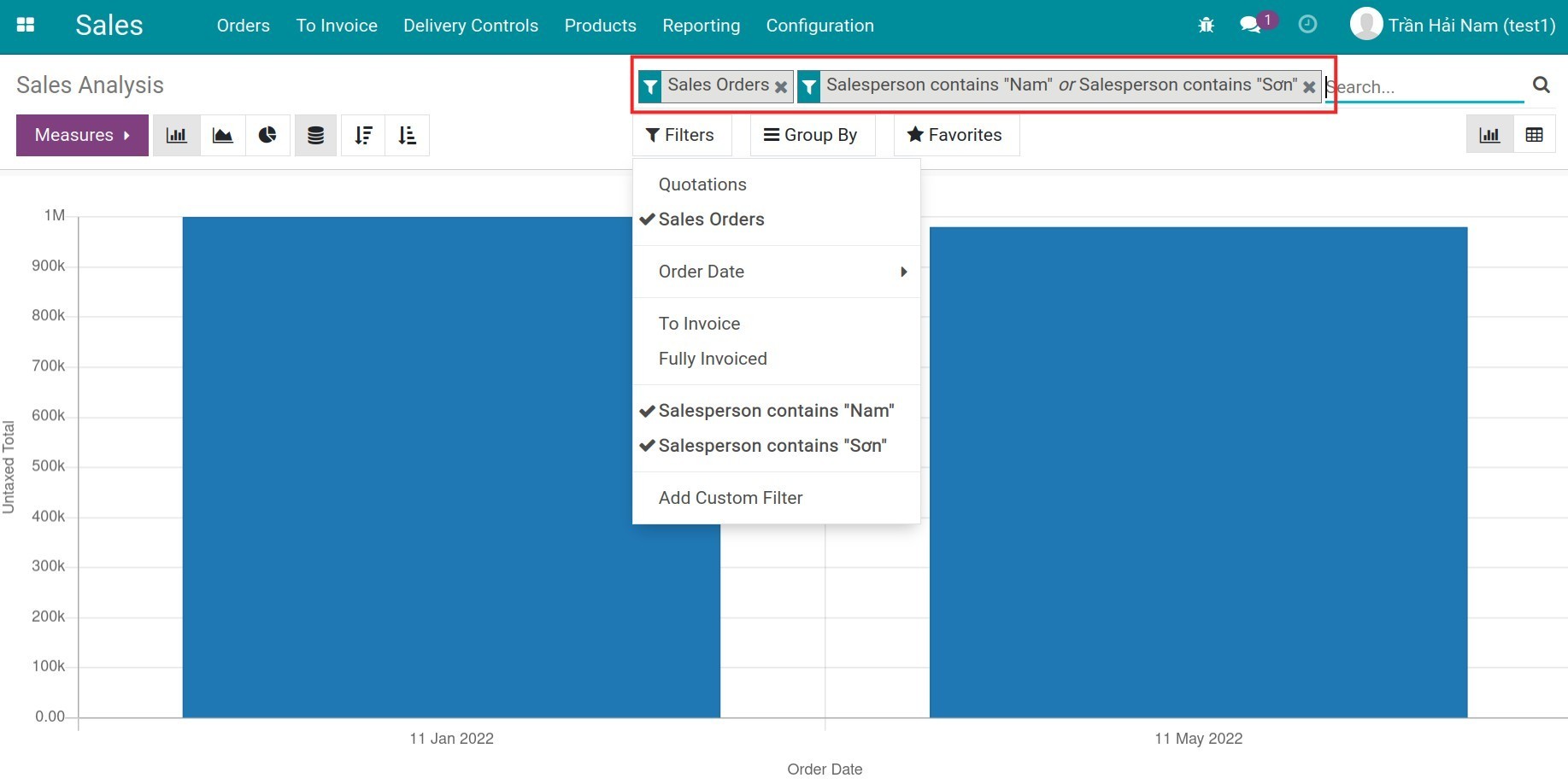Switch to bar chart type
Viewport: 1568px width, 784px height.
point(177,135)
